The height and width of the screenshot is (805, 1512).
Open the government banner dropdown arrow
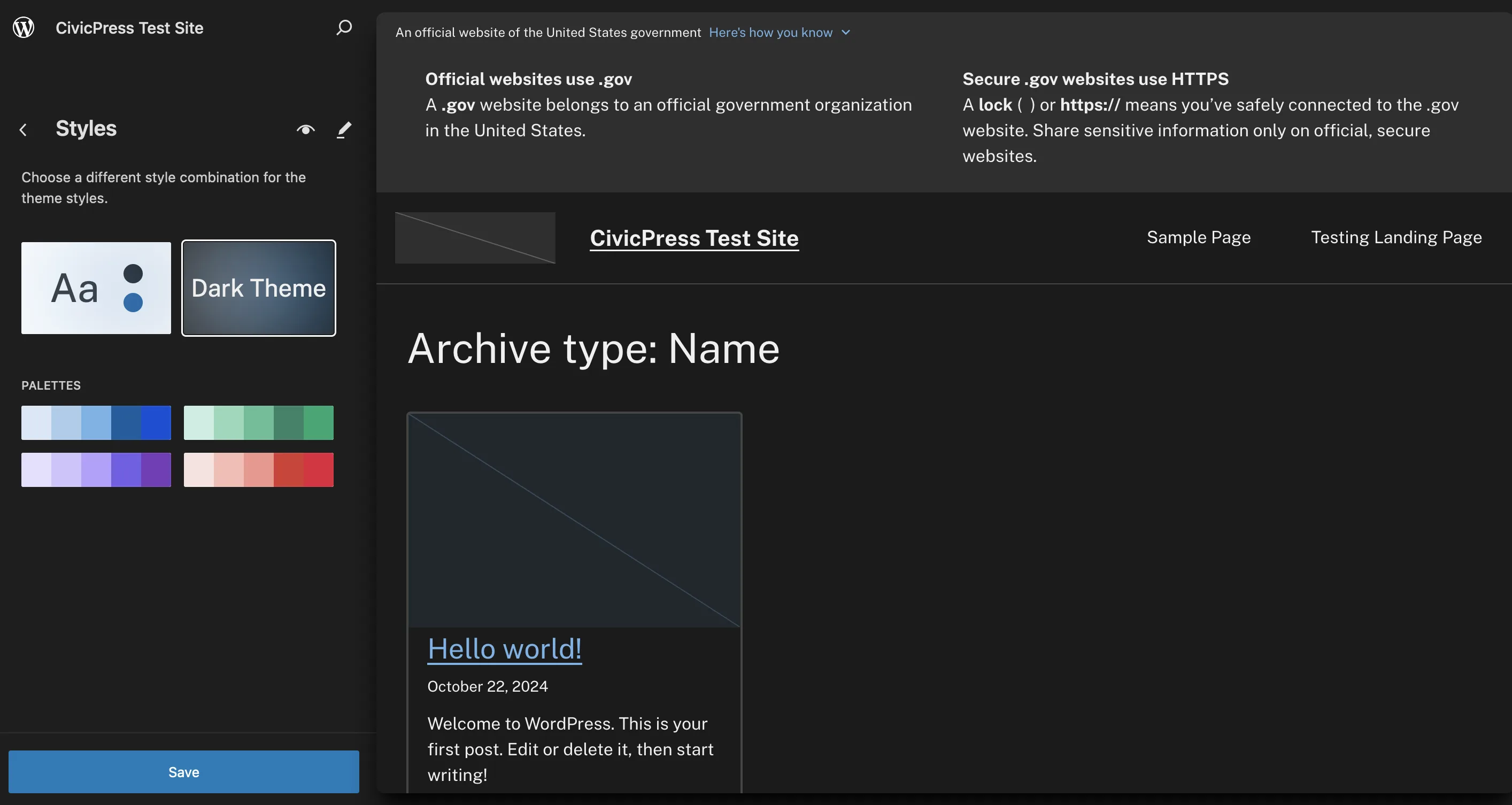coord(845,33)
